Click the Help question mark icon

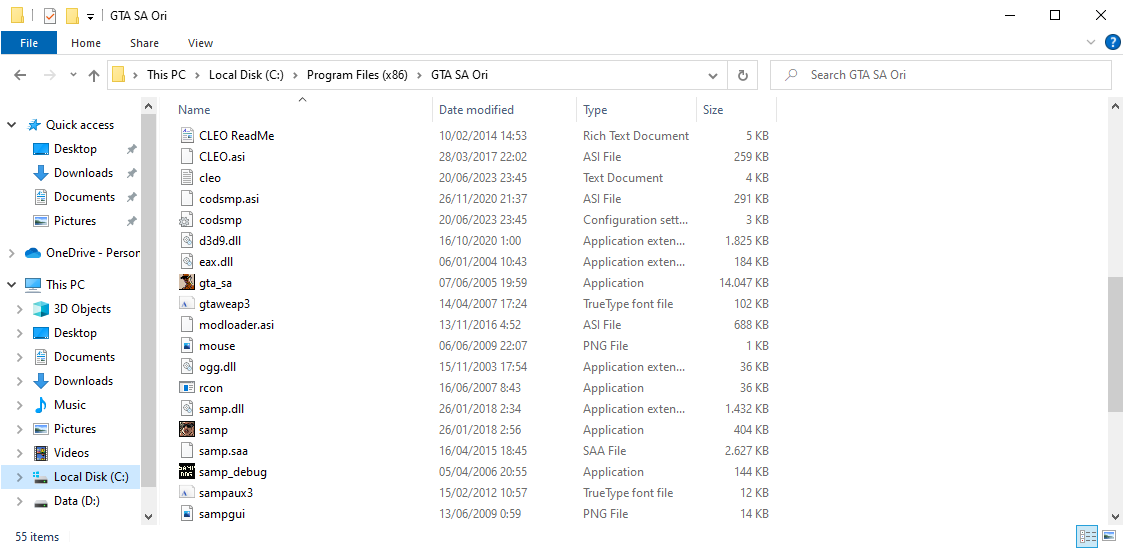(x=1112, y=43)
